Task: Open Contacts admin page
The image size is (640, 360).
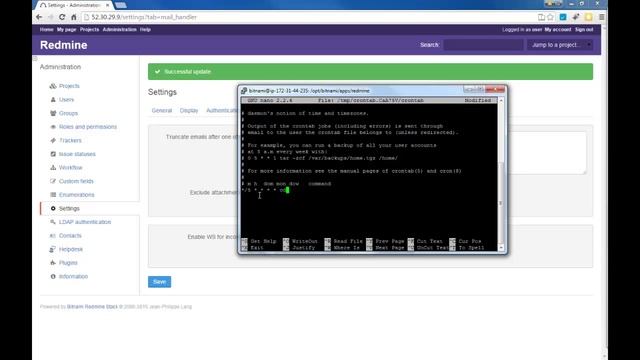Action: tap(70, 236)
